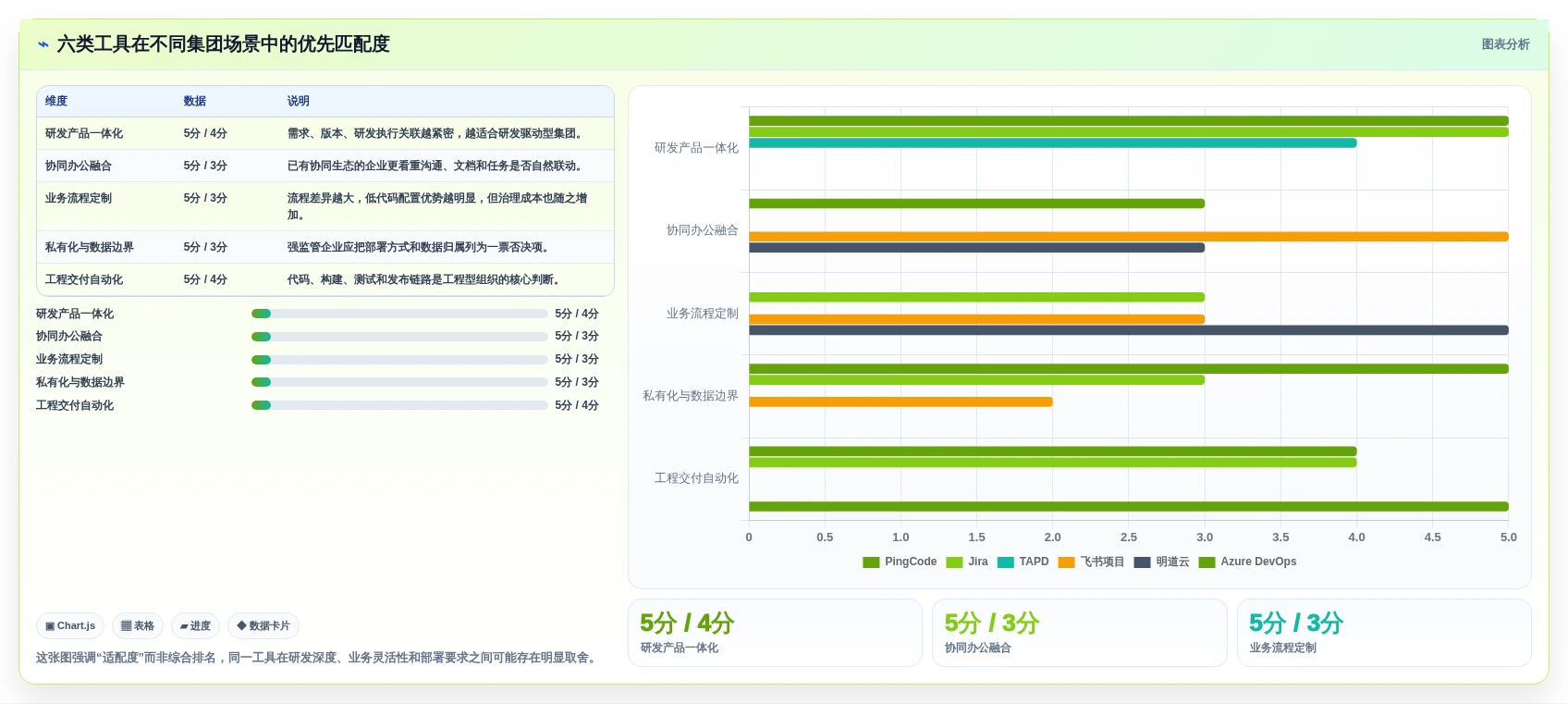Click the 表格 tag chip

138,626
